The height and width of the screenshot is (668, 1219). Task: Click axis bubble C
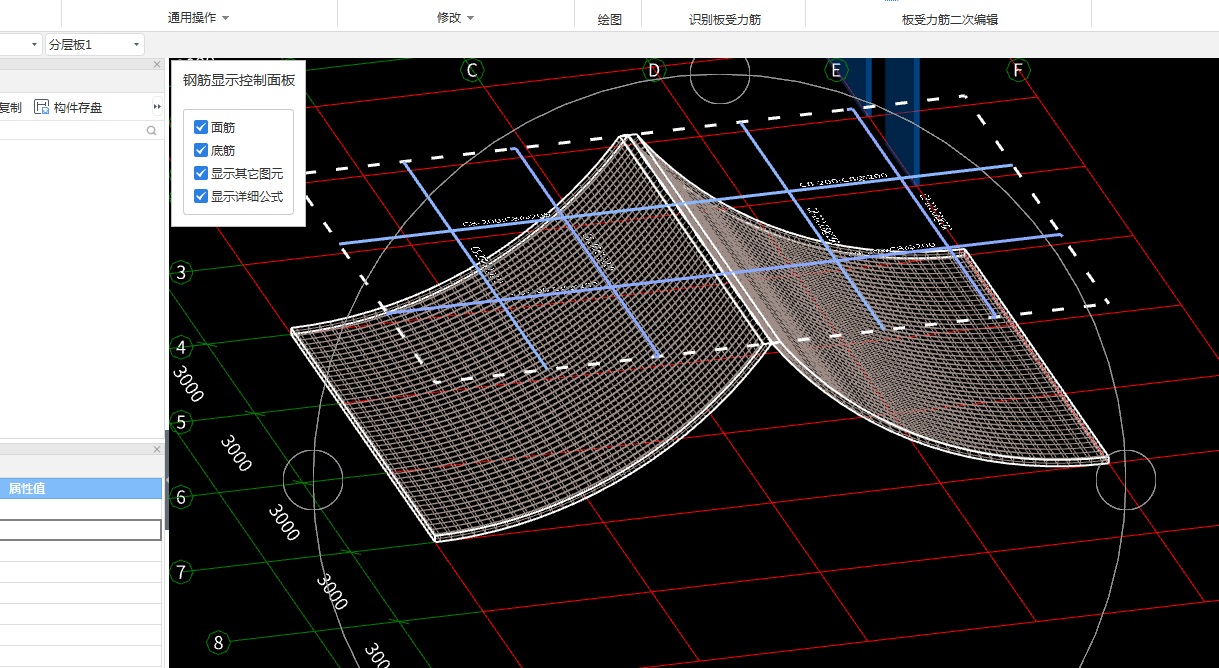473,70
